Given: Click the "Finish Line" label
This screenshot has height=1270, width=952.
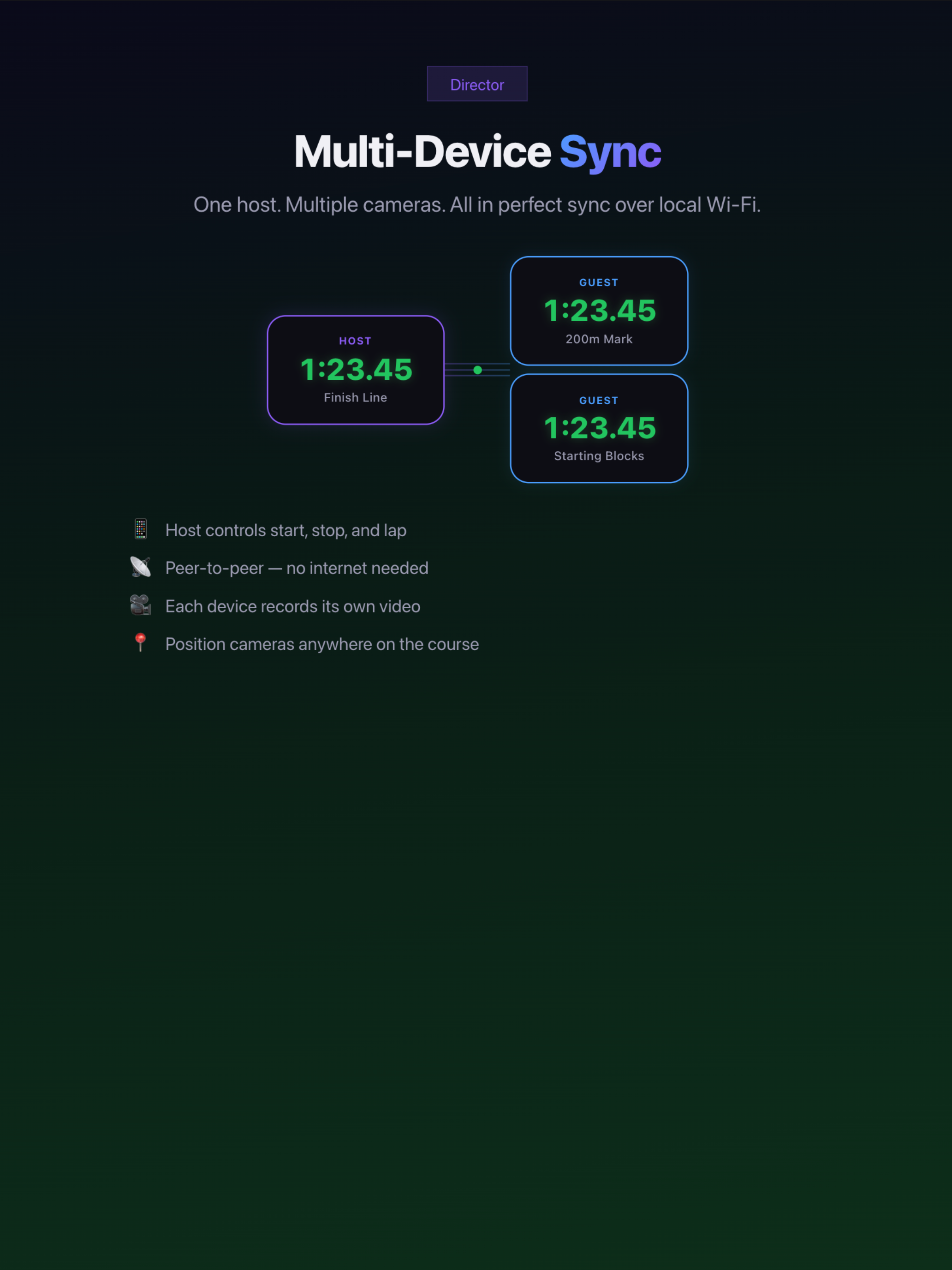Looking at the screenshot, I should (355, 397).
